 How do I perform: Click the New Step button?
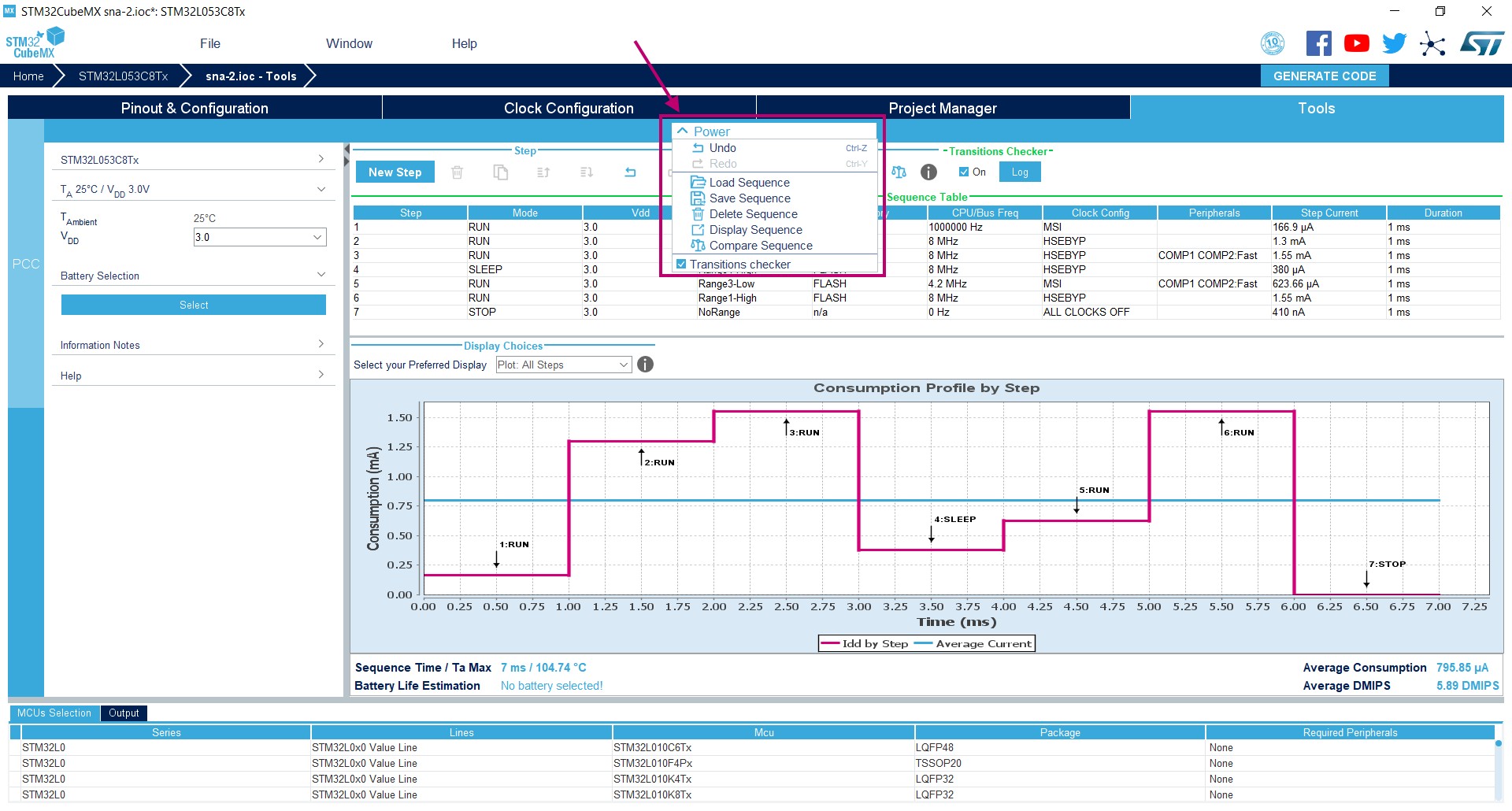point(395,172)
